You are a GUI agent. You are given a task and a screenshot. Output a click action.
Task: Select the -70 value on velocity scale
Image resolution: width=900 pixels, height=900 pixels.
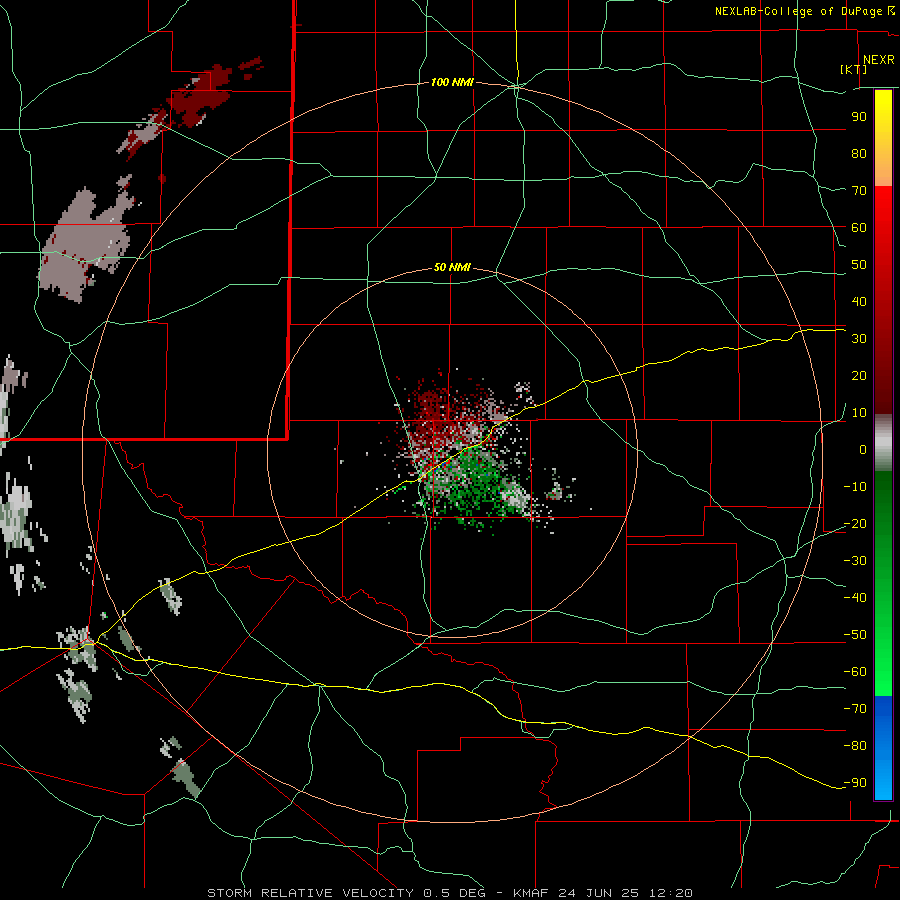pyautogui.click(x=855, y=709)
